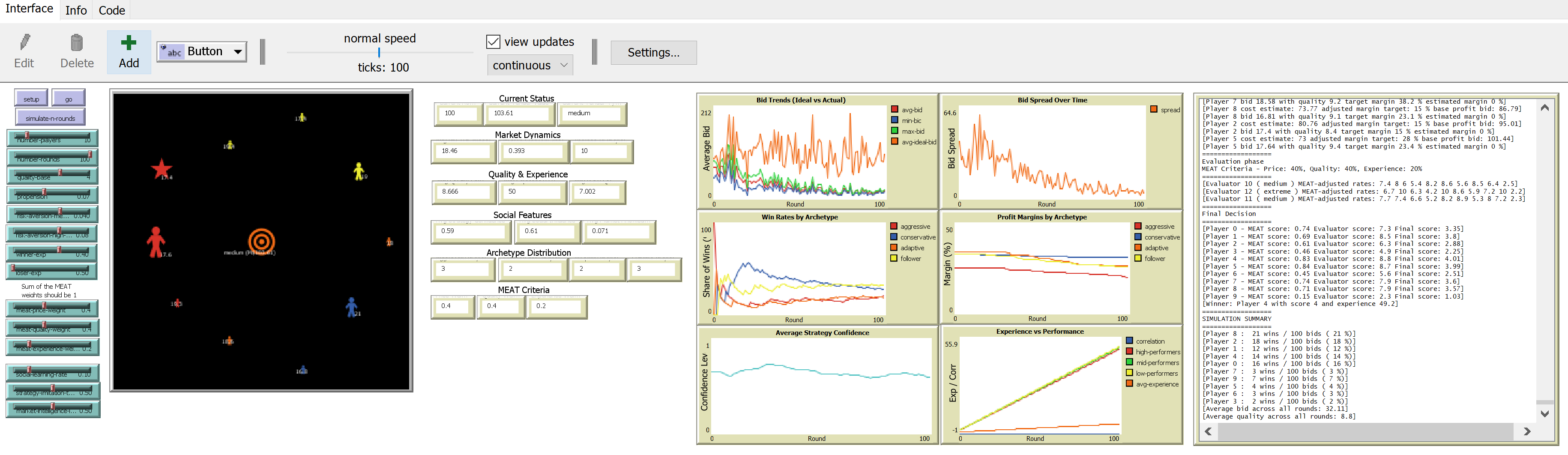
Task: Click the large blue person agent
Action: (x=351, y=306)
